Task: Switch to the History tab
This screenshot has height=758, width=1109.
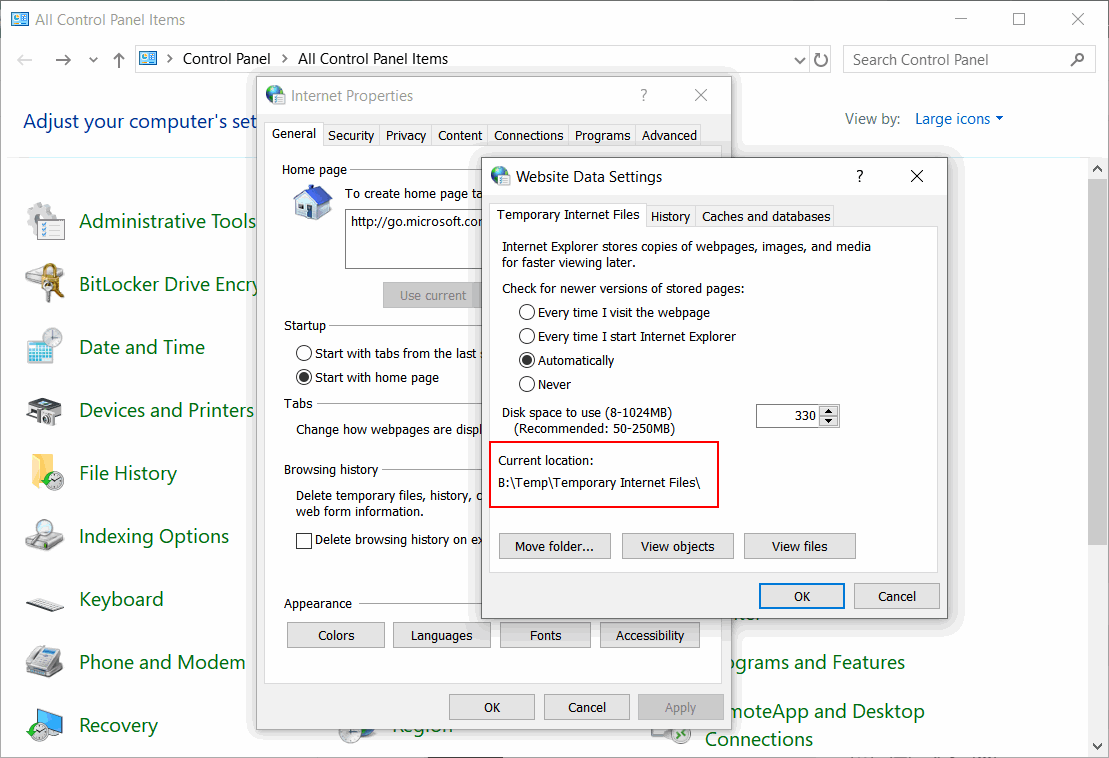Action: tap(670, 216)
